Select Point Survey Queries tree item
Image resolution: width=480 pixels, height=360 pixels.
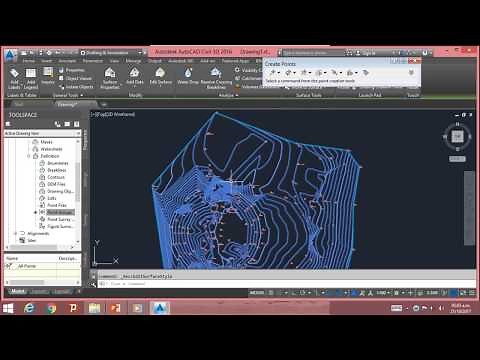pyautogui.click(x=56, y=219)
